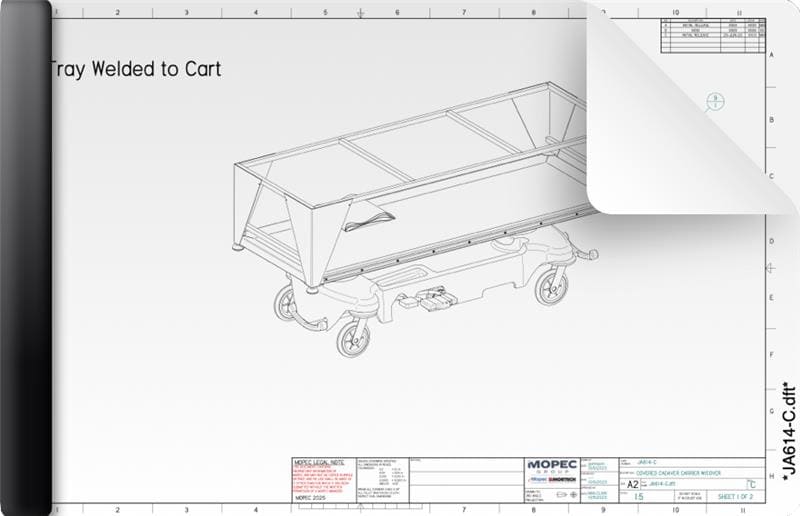
Task: Click the "MOPEC 2025" text
Action: [x=310, y=497]
